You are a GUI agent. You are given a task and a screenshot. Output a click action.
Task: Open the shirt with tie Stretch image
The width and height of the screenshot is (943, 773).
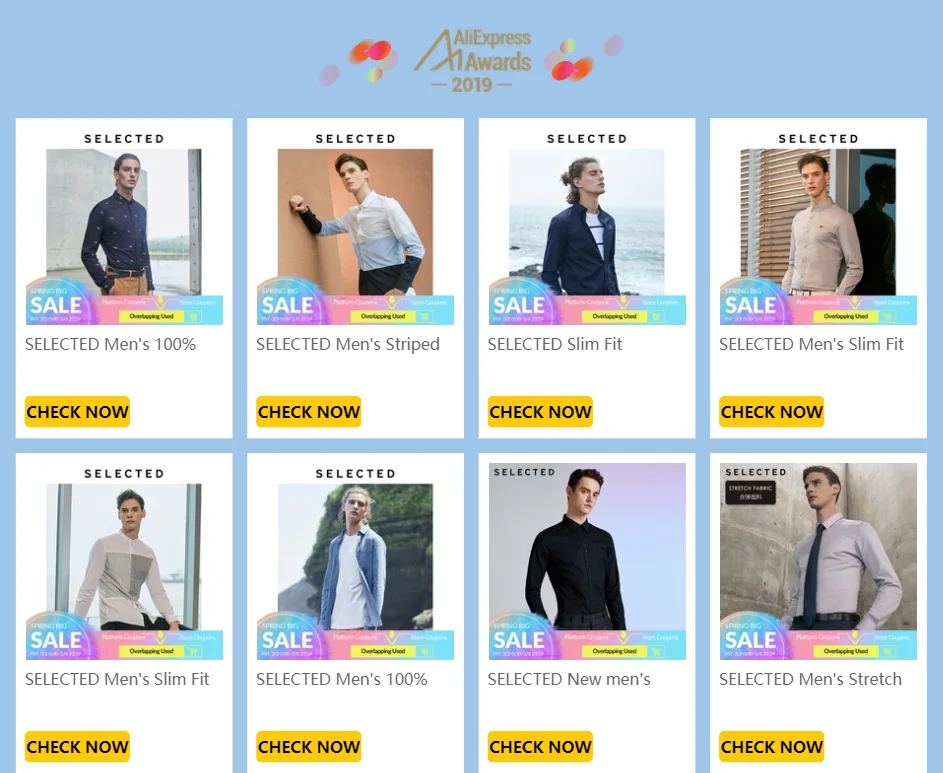click(818, 561)
